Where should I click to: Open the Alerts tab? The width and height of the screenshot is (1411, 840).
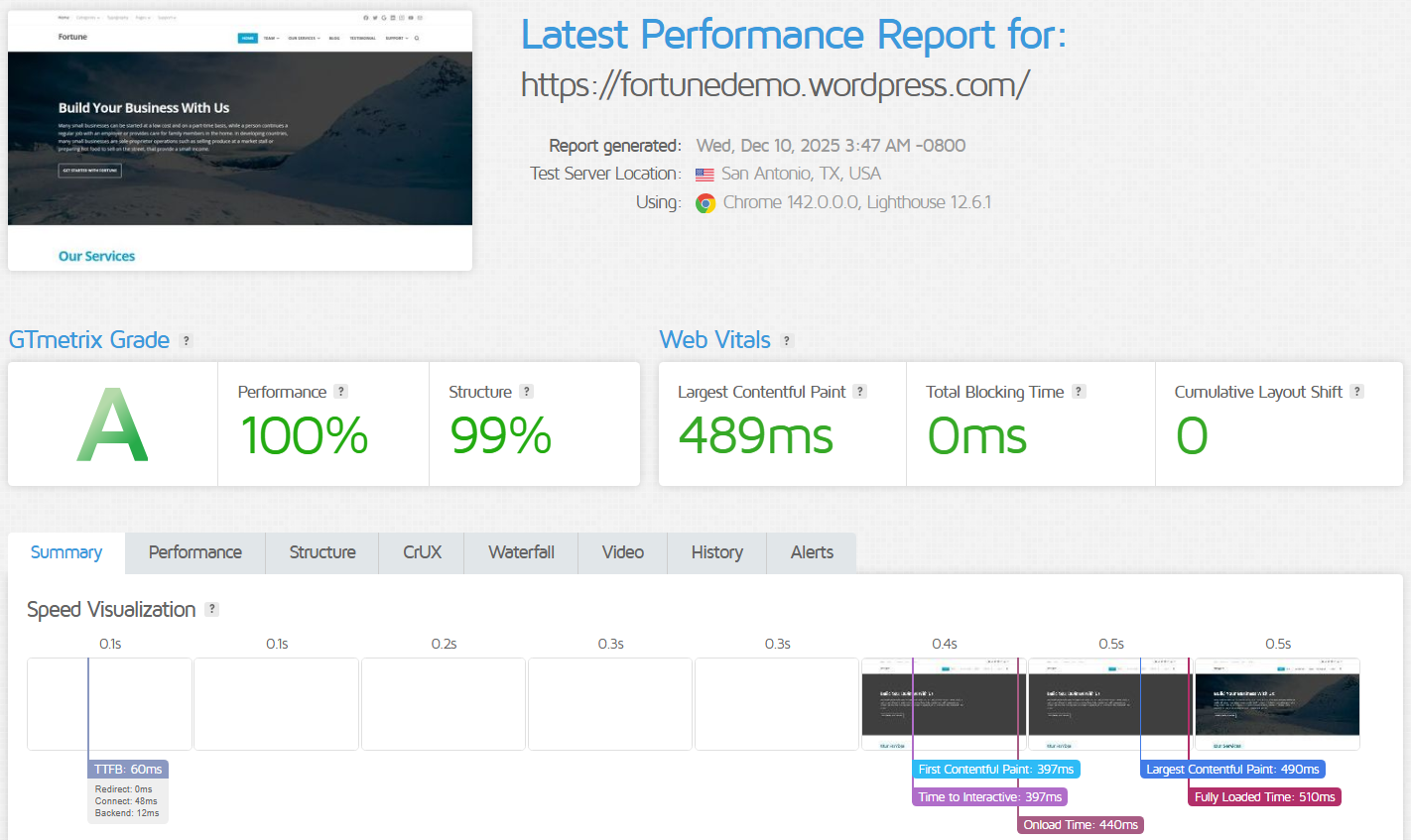[x=812, y=552]
